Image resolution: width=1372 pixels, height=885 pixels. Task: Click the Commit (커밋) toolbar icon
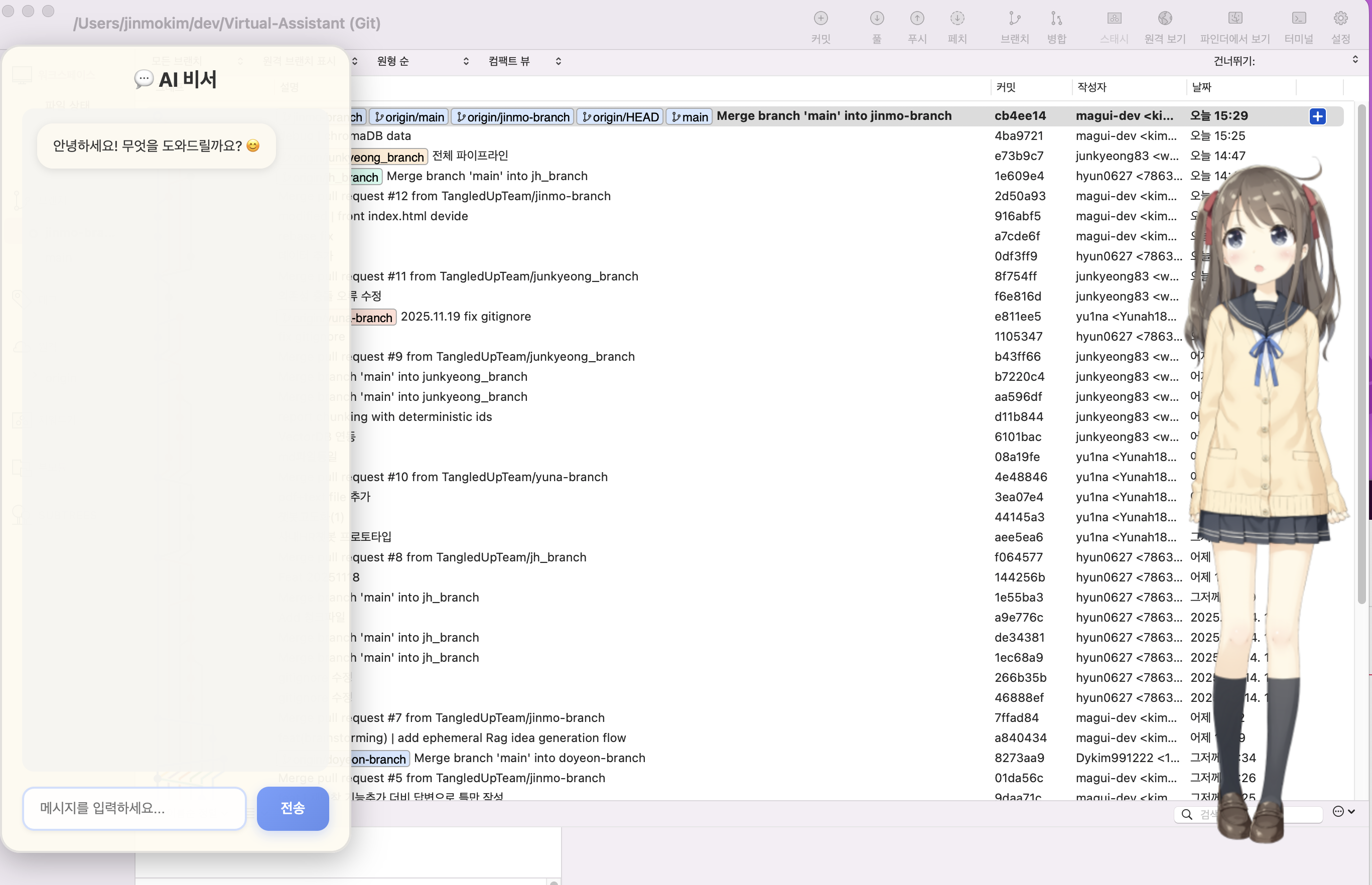821,19
